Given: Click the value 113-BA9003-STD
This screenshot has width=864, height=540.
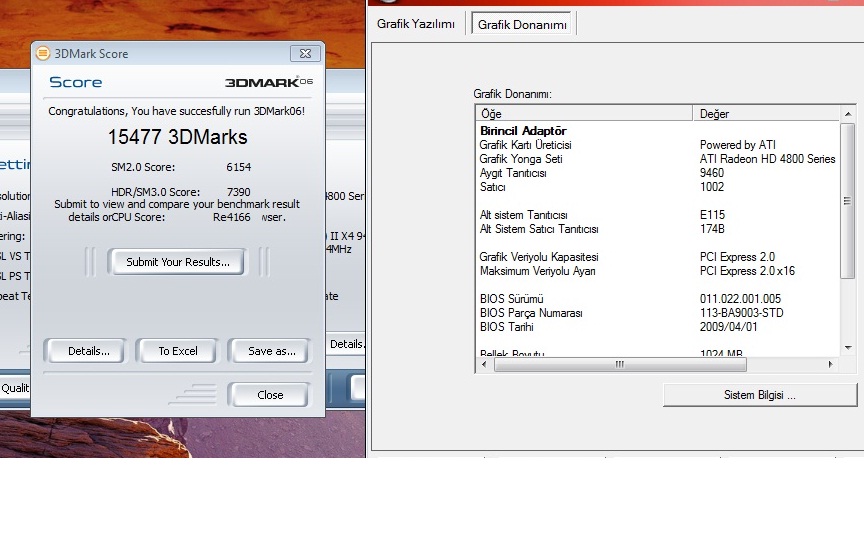Looking at the screenshot, I should [x=742, y=313].
